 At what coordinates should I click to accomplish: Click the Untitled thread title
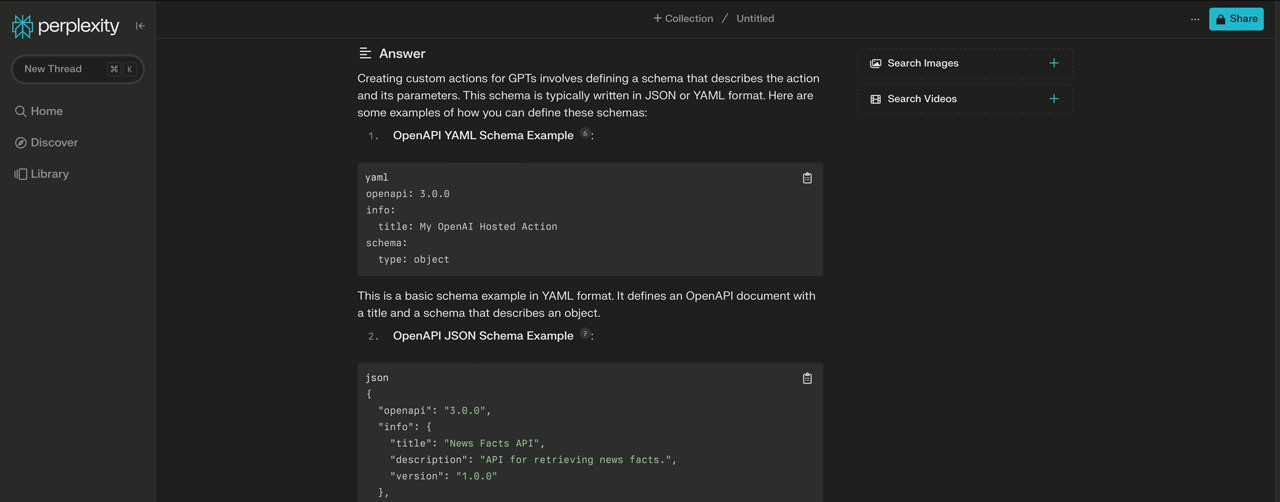coord(755,18)
